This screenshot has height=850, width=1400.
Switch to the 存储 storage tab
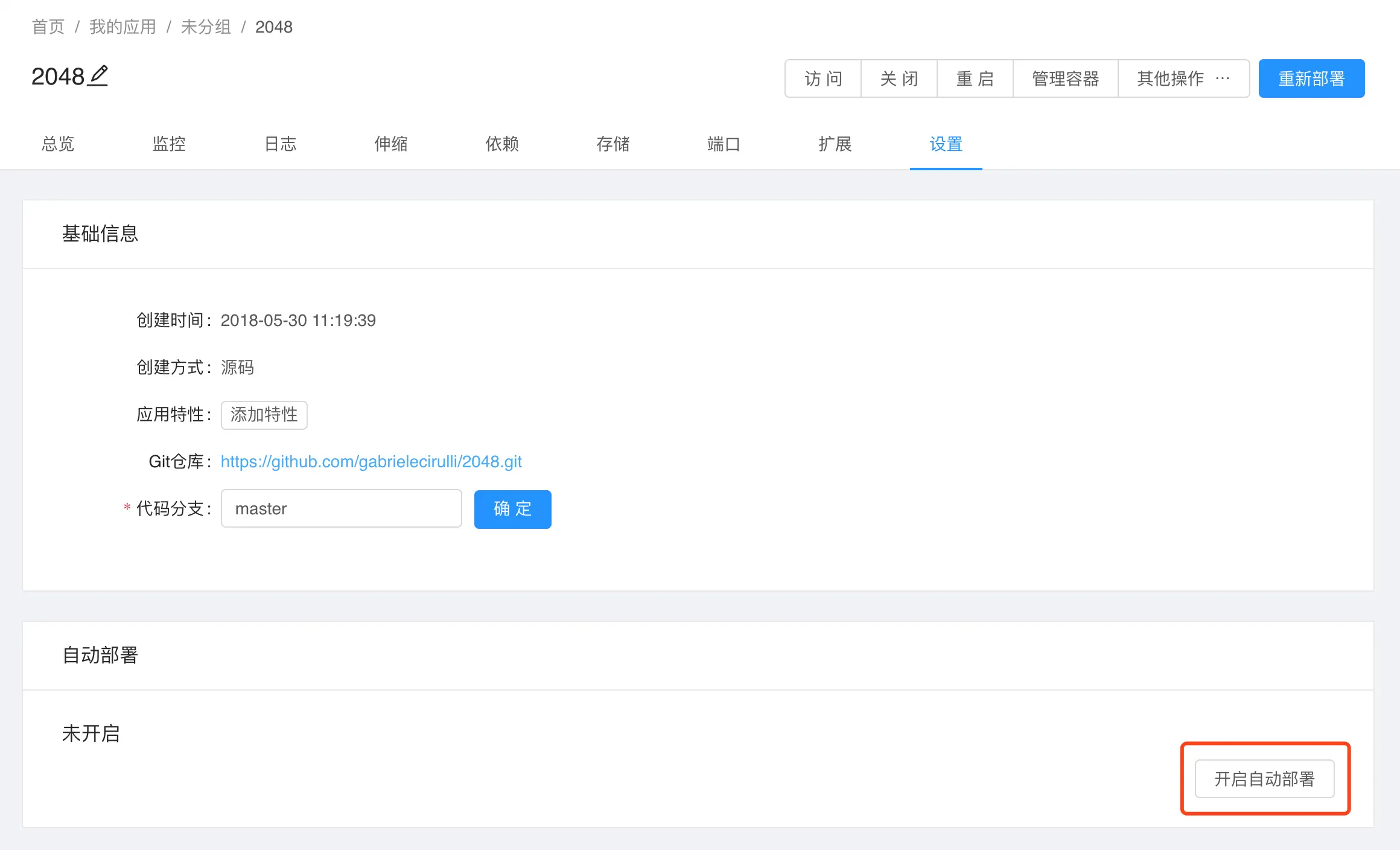pyautogui.click(x=613, y=144)
